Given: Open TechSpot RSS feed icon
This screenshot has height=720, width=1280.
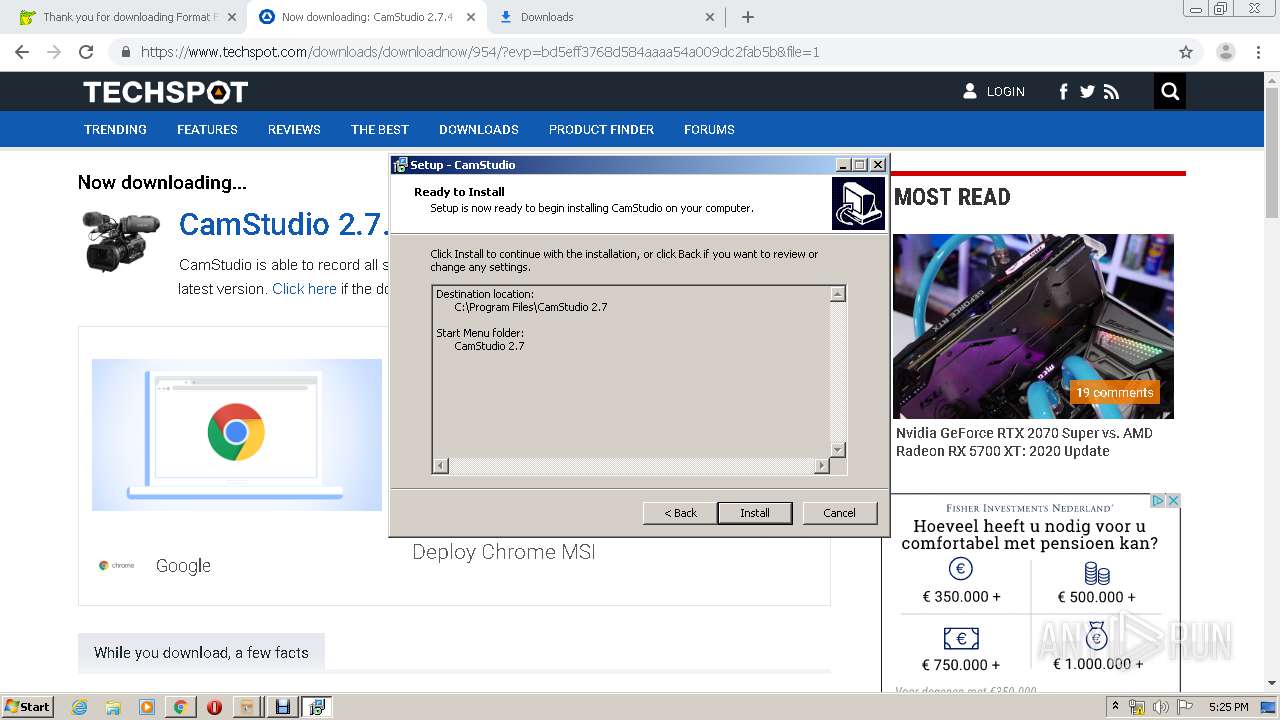Looking at the screenshot, I should pos(1111,92).
